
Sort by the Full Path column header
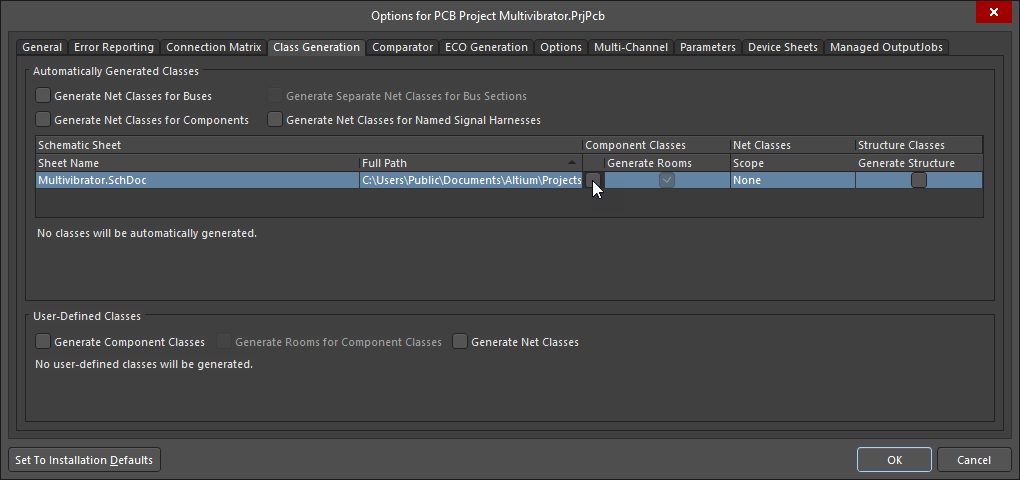click(468, 163)
